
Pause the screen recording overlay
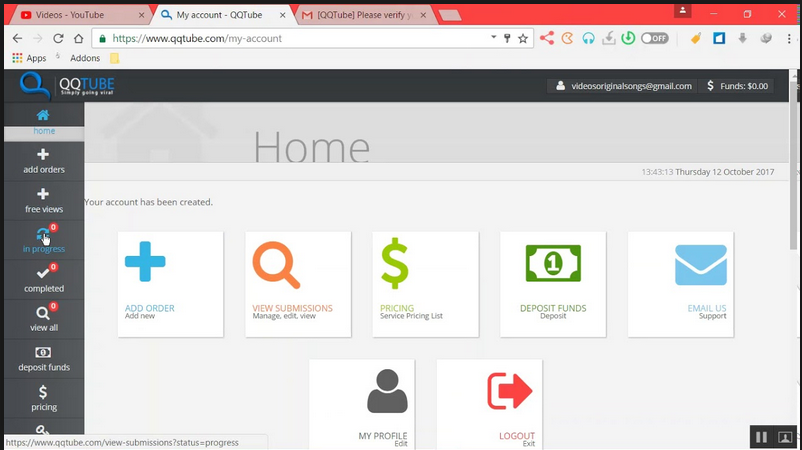point(761,437)
